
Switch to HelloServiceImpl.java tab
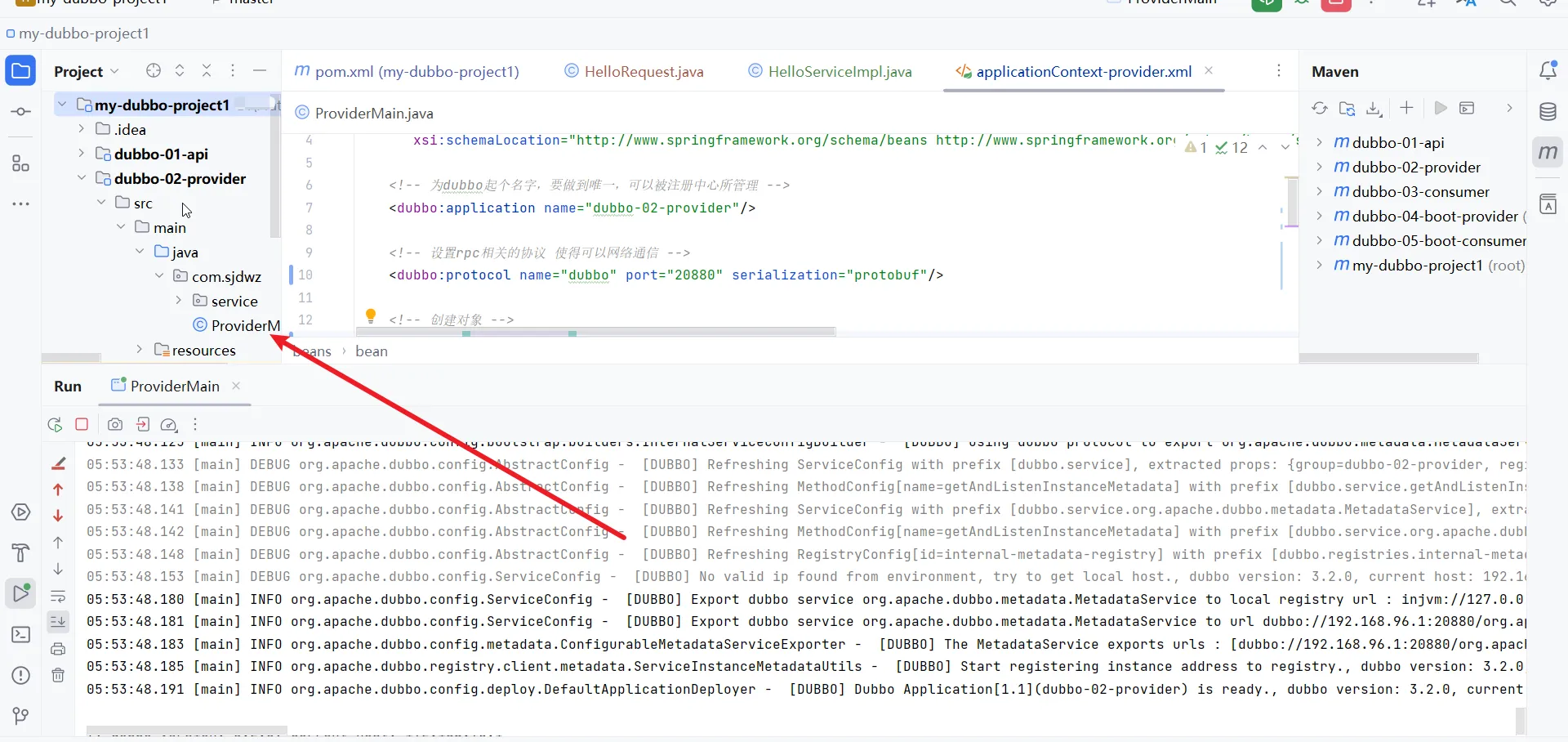click(x=831, y=71)
